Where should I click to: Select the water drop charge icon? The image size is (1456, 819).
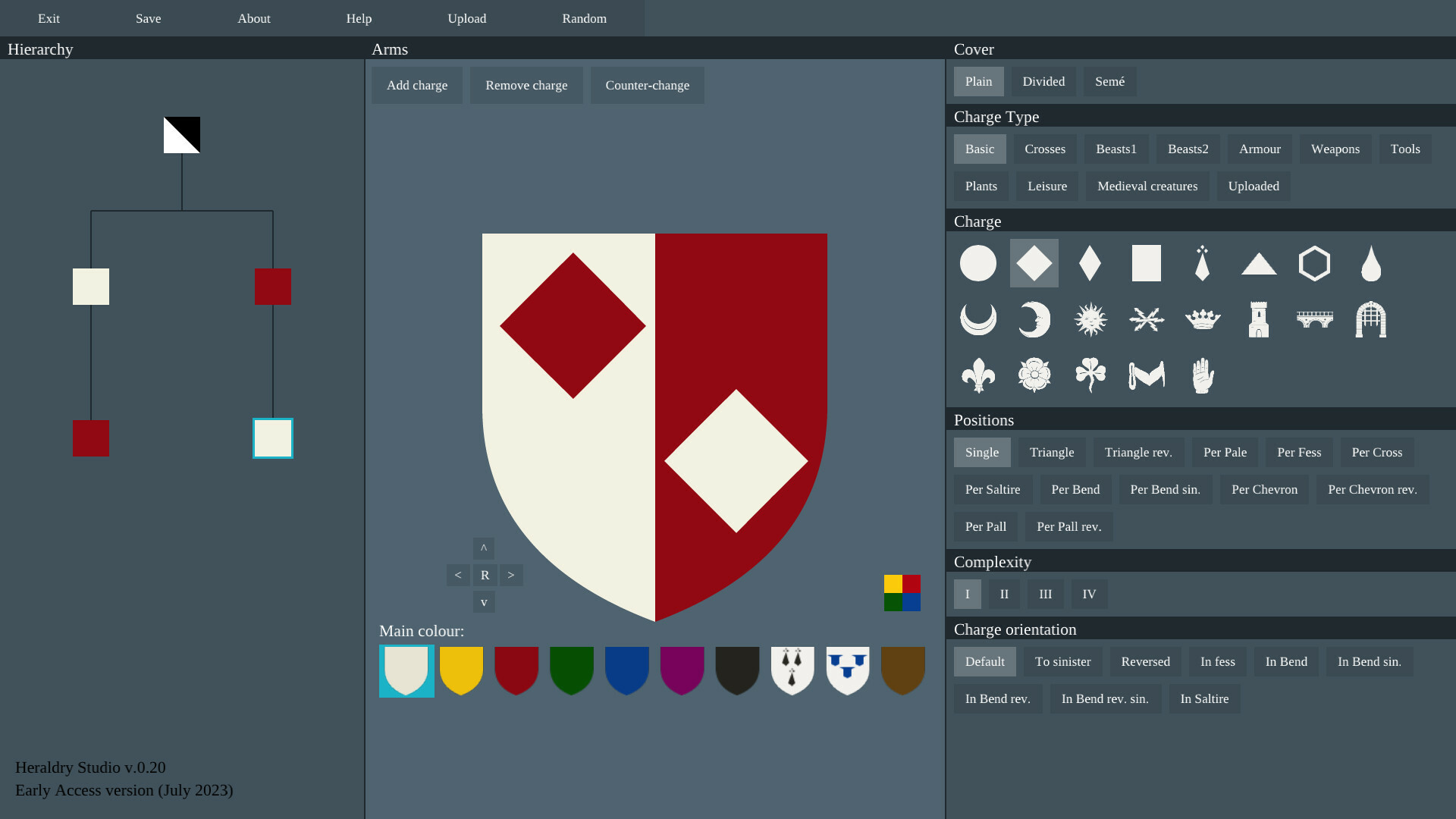pos(1370,263)
